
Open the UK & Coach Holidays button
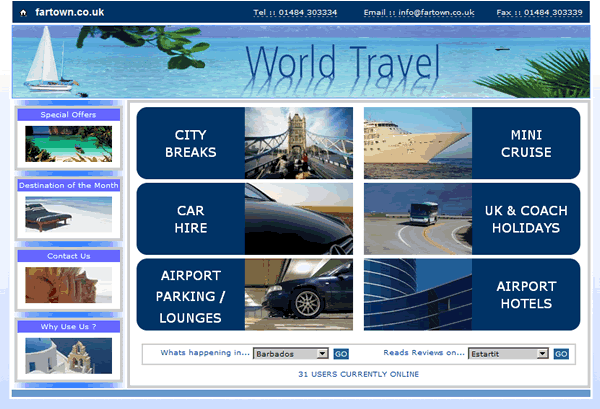click(526, 219)
